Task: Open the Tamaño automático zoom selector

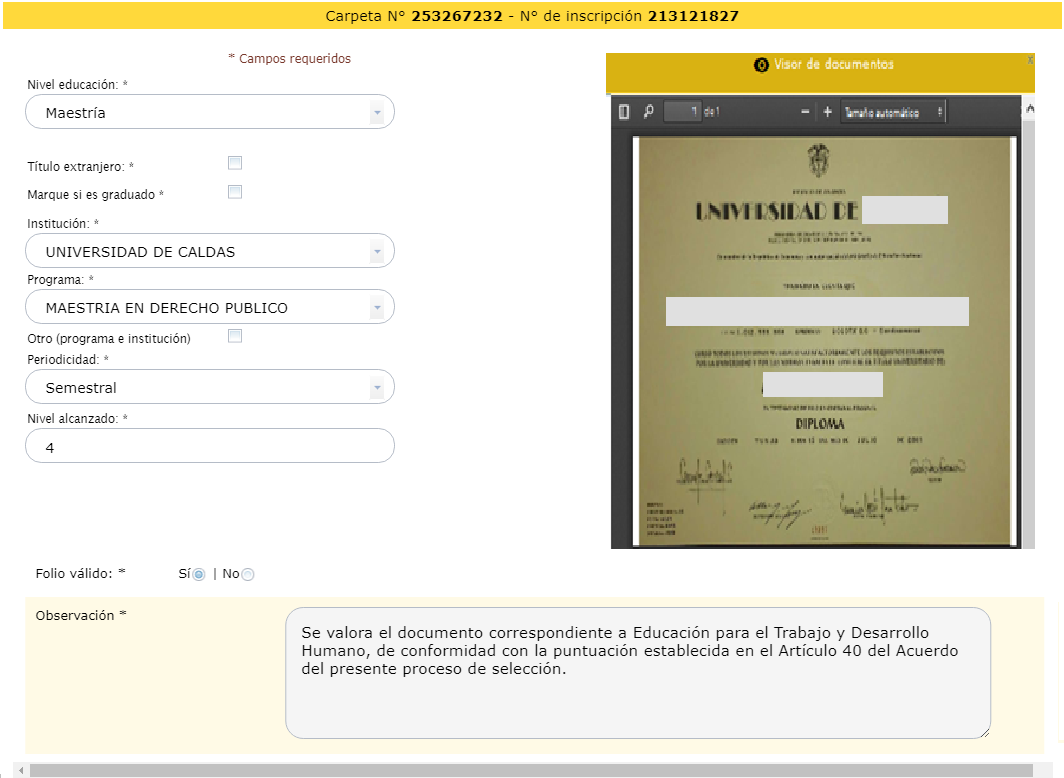Action: [x=893, y=112]
